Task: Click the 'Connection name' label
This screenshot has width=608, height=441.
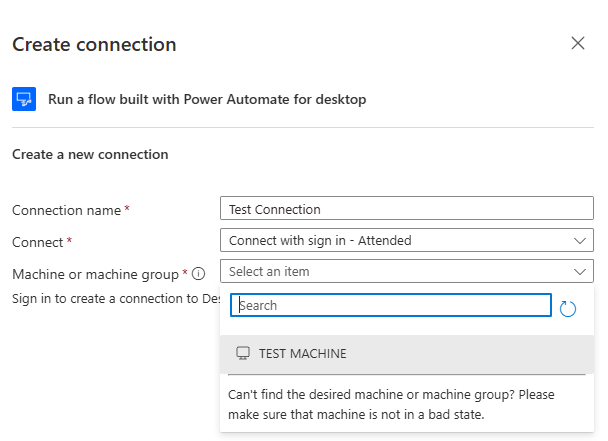Action: pyautogui.click(x=67, y=210)
